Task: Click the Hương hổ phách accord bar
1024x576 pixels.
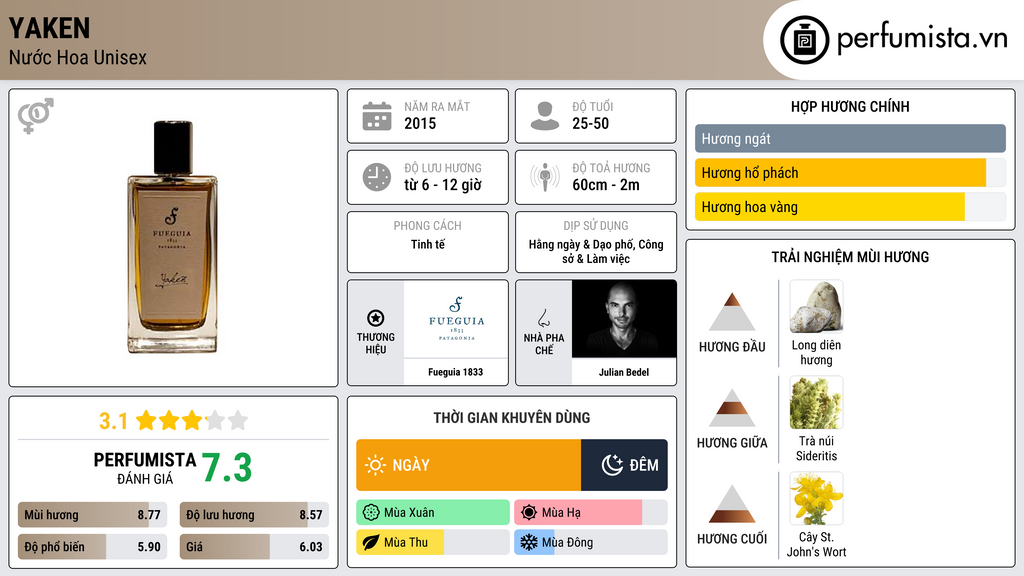Action: 850,173
